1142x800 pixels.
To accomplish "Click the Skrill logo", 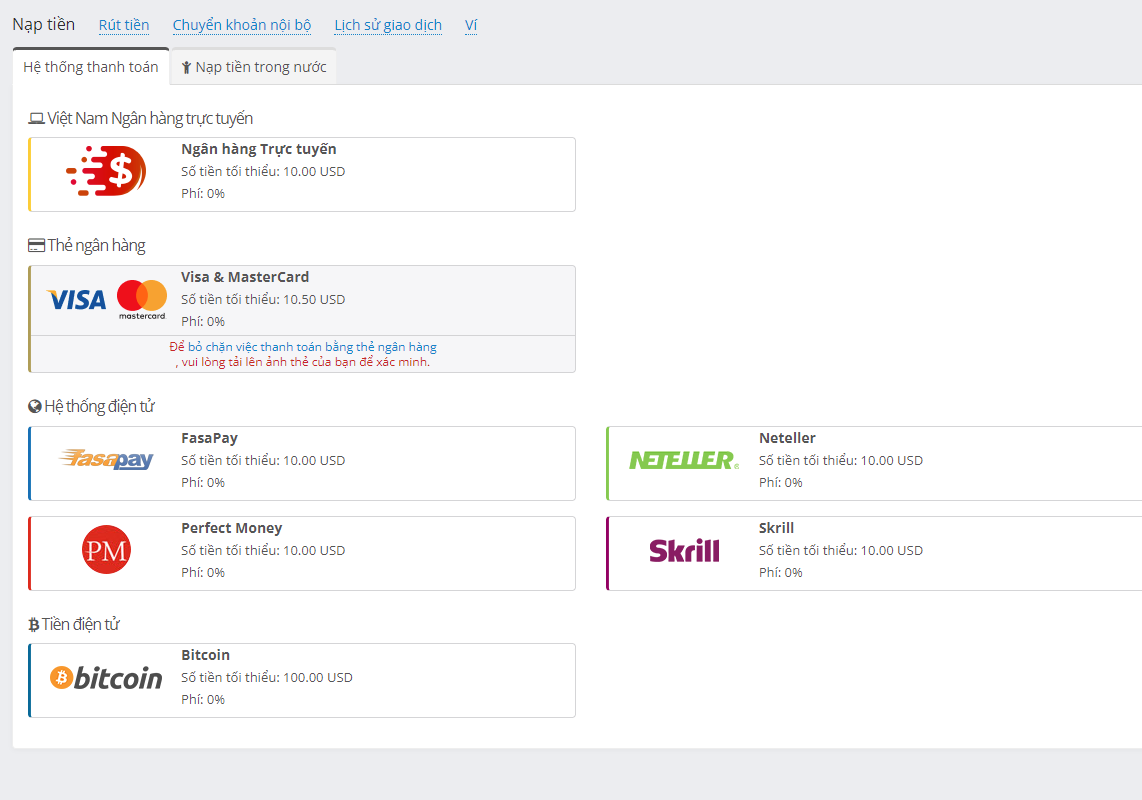I will [684, 550].
